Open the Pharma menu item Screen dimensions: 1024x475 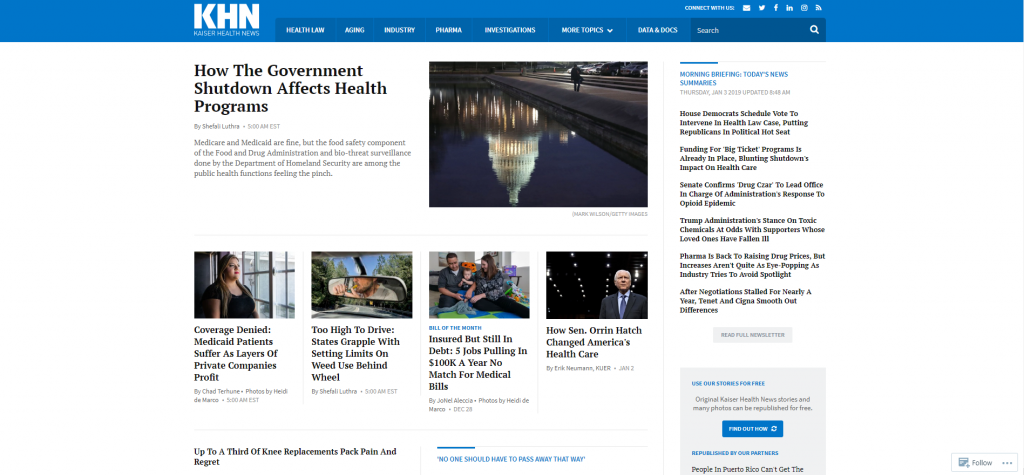(448, 30)
